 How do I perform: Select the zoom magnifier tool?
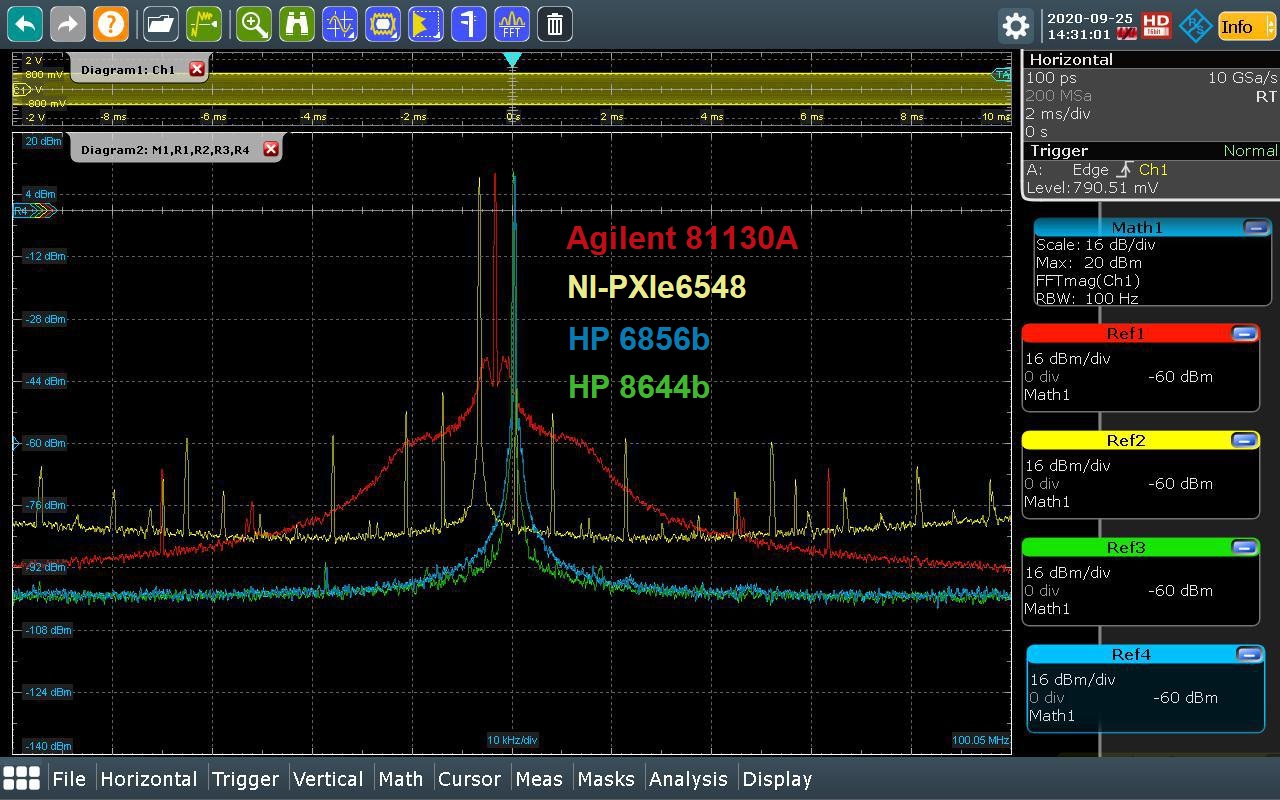(254, 24)
